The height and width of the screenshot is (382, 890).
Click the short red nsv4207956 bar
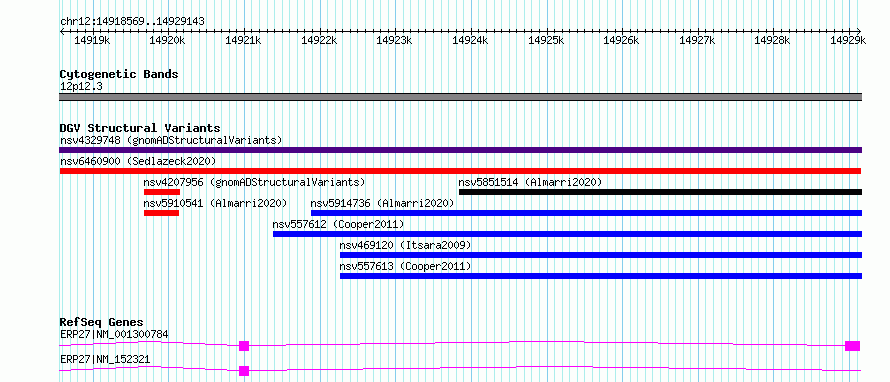click(x=162, y=192)
